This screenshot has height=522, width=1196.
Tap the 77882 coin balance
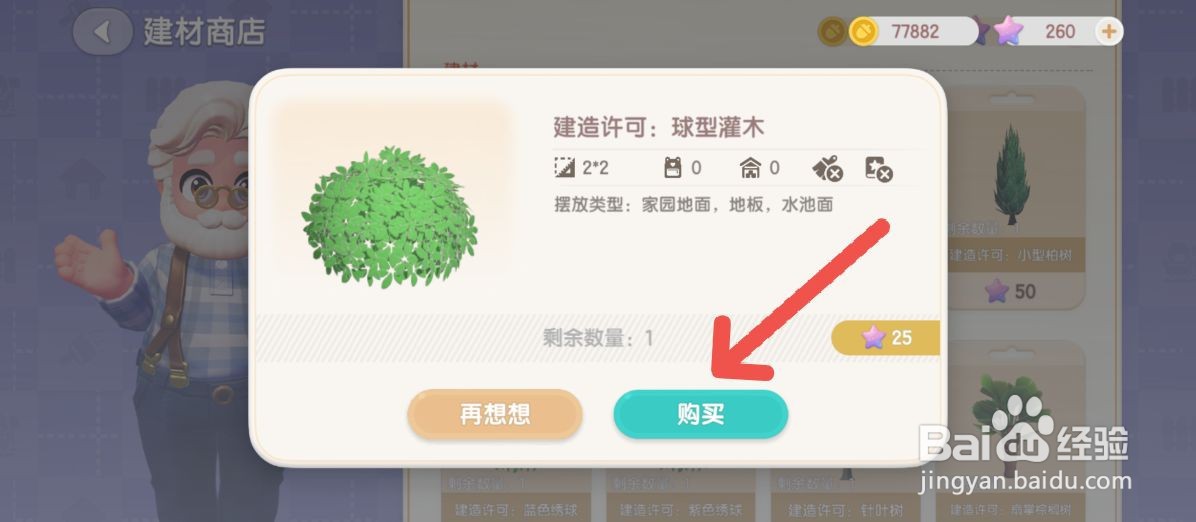915,32
